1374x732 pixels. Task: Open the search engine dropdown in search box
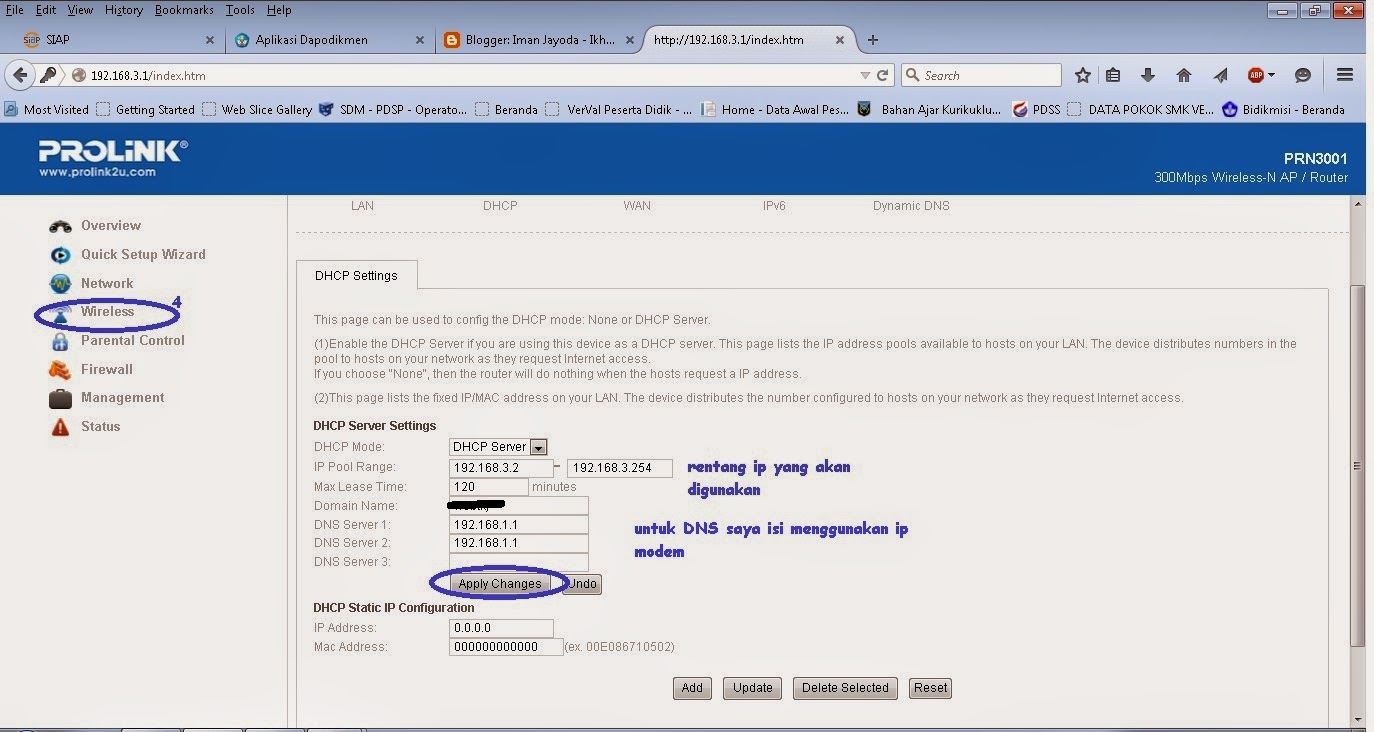(911, 74)
